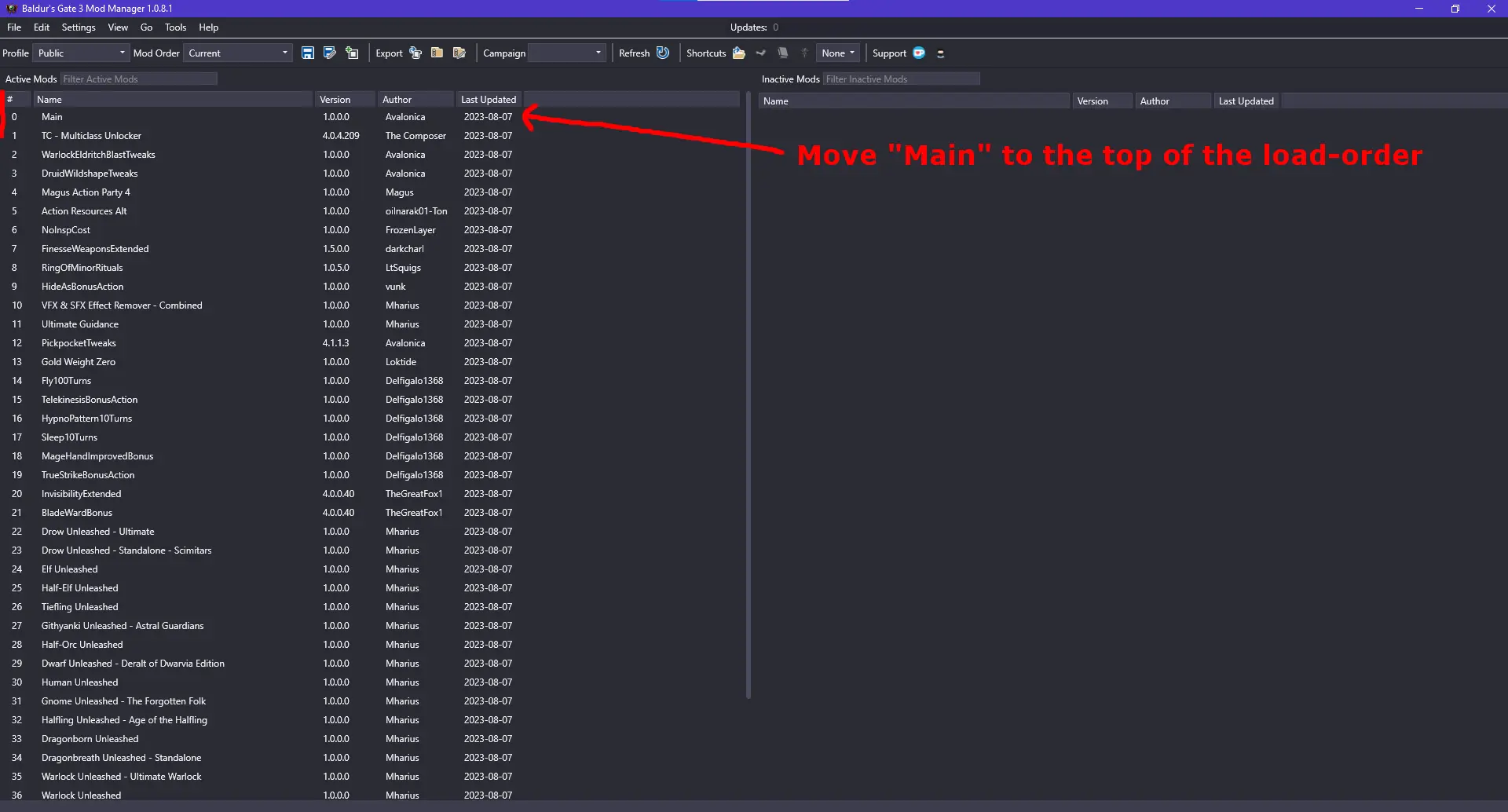Select PickpocketTweaks mod

(369, 343)
